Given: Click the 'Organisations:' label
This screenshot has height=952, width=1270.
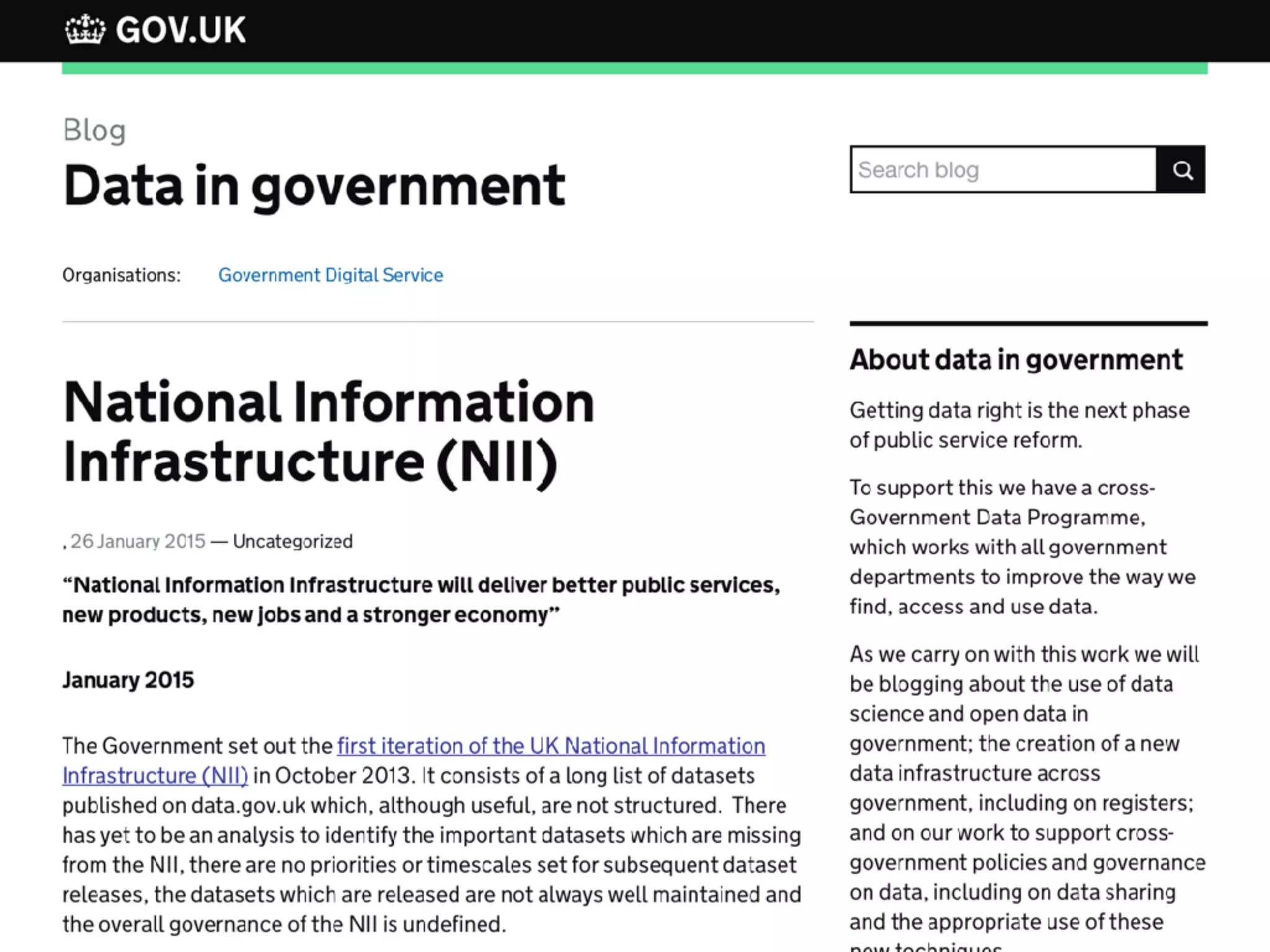Looking at the screenshot, I should click(x=122, y=275).
